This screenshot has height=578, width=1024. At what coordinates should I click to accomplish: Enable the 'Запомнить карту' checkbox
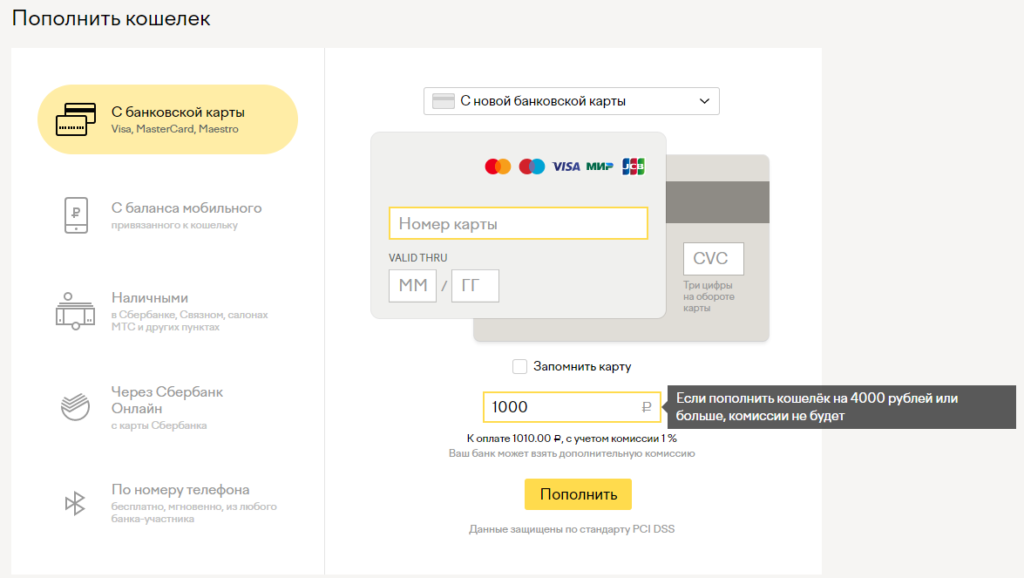519,367
